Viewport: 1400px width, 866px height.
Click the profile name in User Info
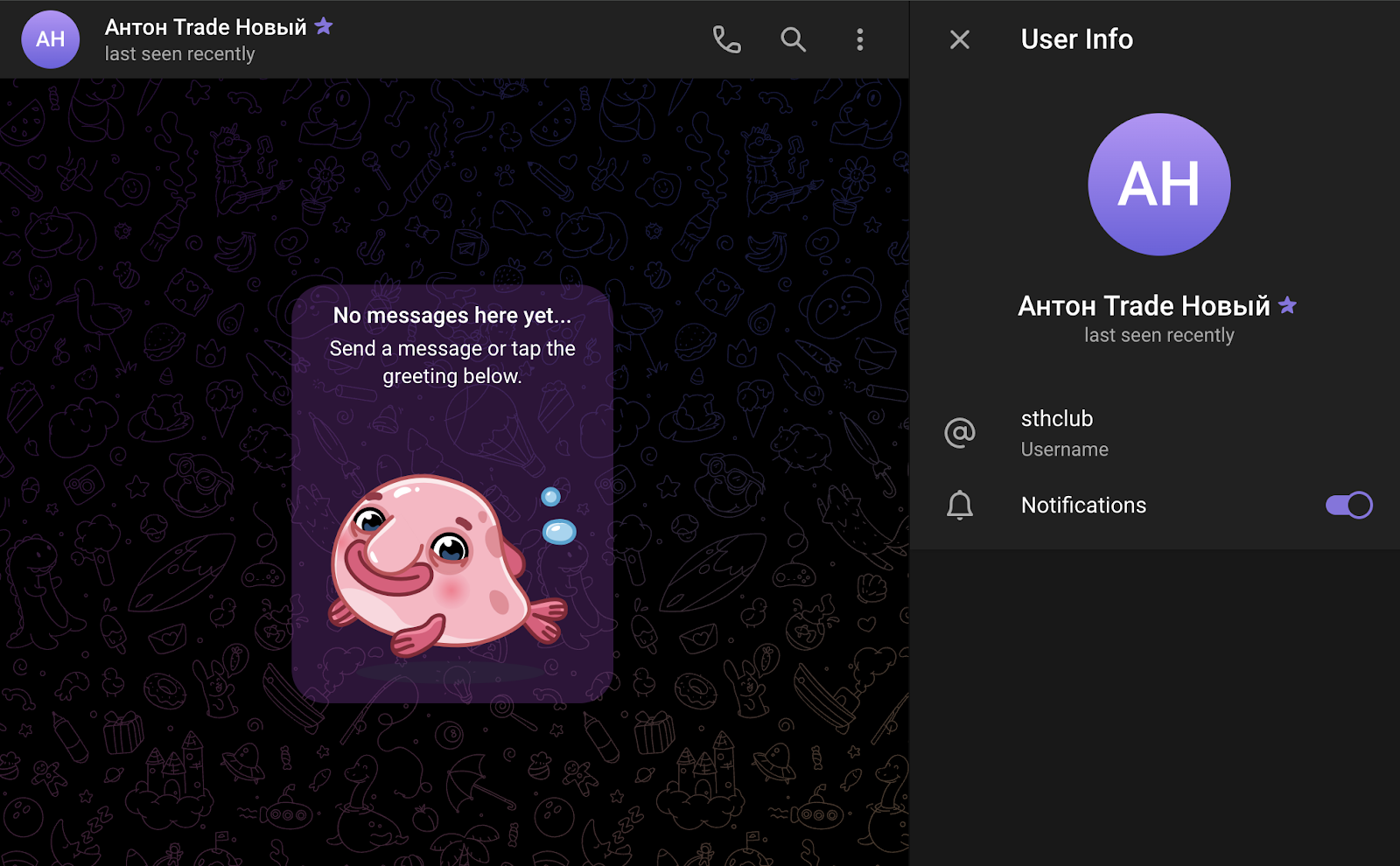coord(1144,305)
